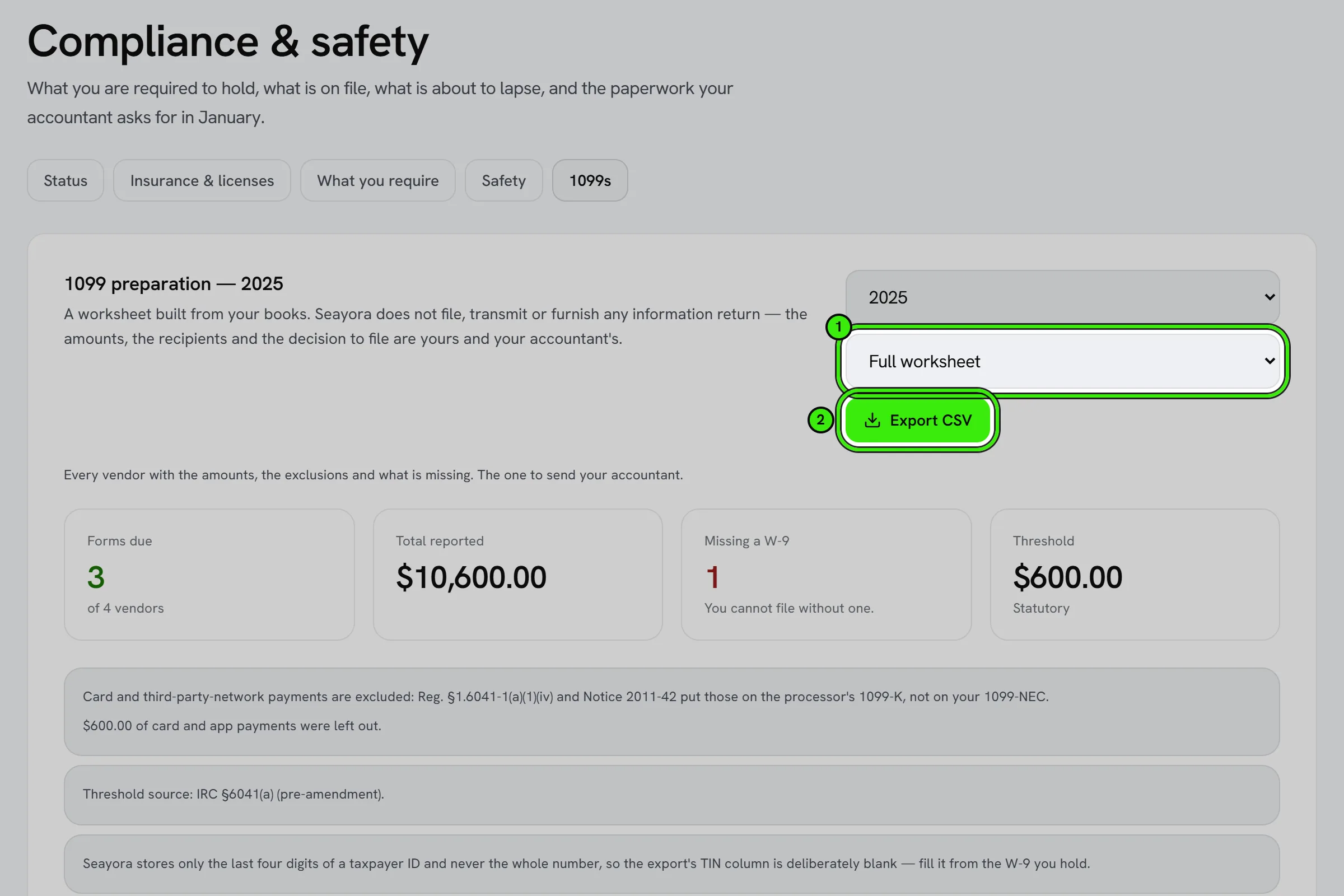Click the Total reported $10,600.00 amount
This screenshot has width=1344, height=896.
472,577
